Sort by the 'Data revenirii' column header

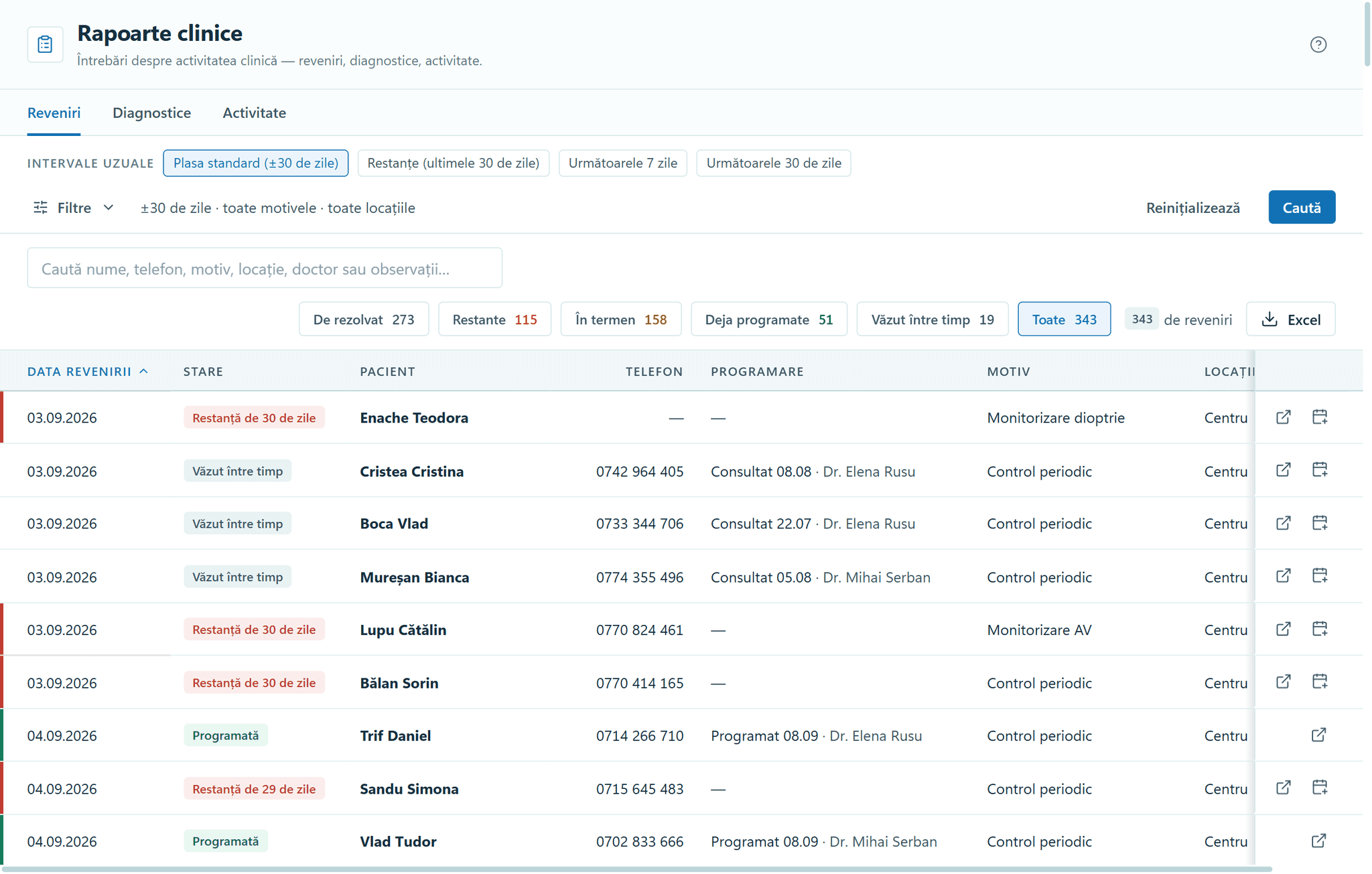pos(87,372)
